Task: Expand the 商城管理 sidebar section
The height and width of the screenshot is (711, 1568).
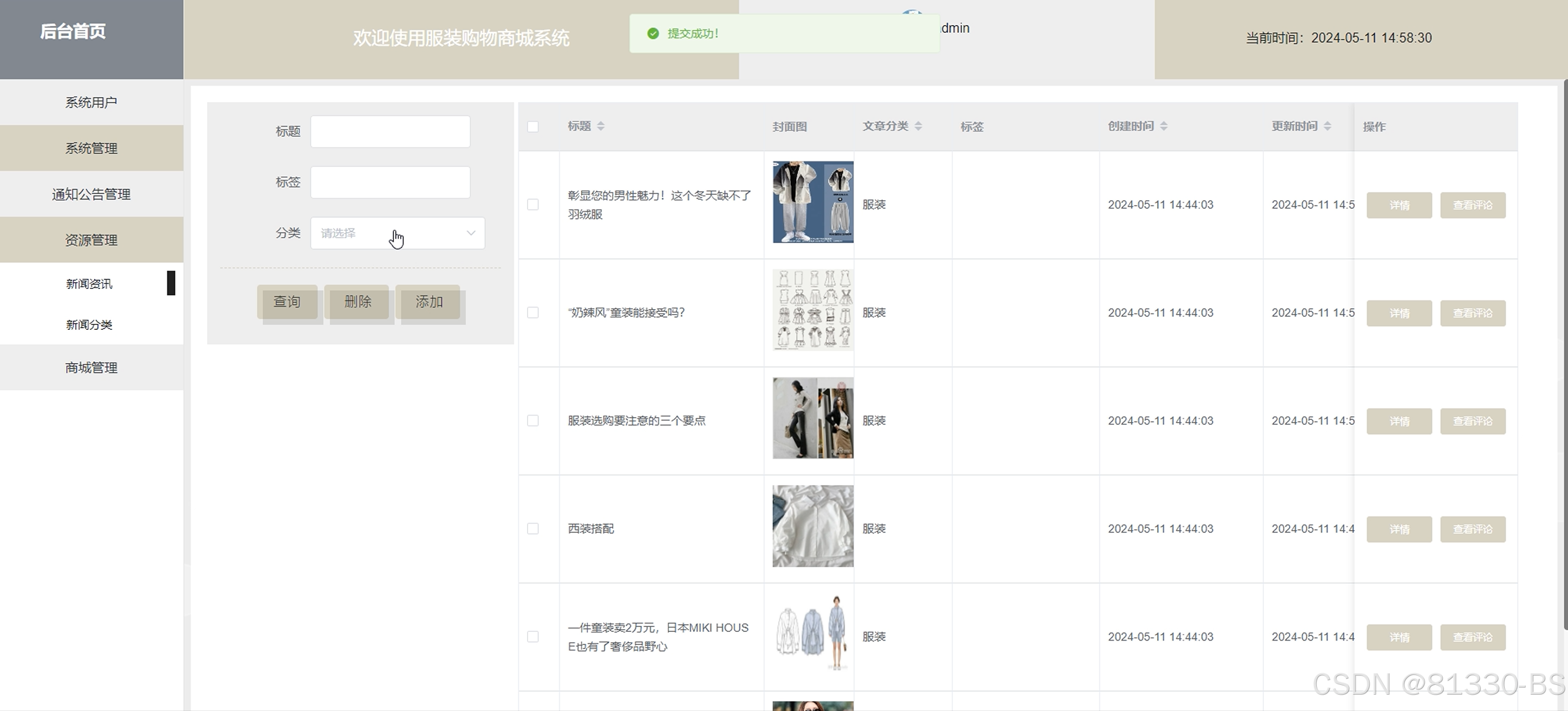Action: pyautogui.click(x=92, y=367)
